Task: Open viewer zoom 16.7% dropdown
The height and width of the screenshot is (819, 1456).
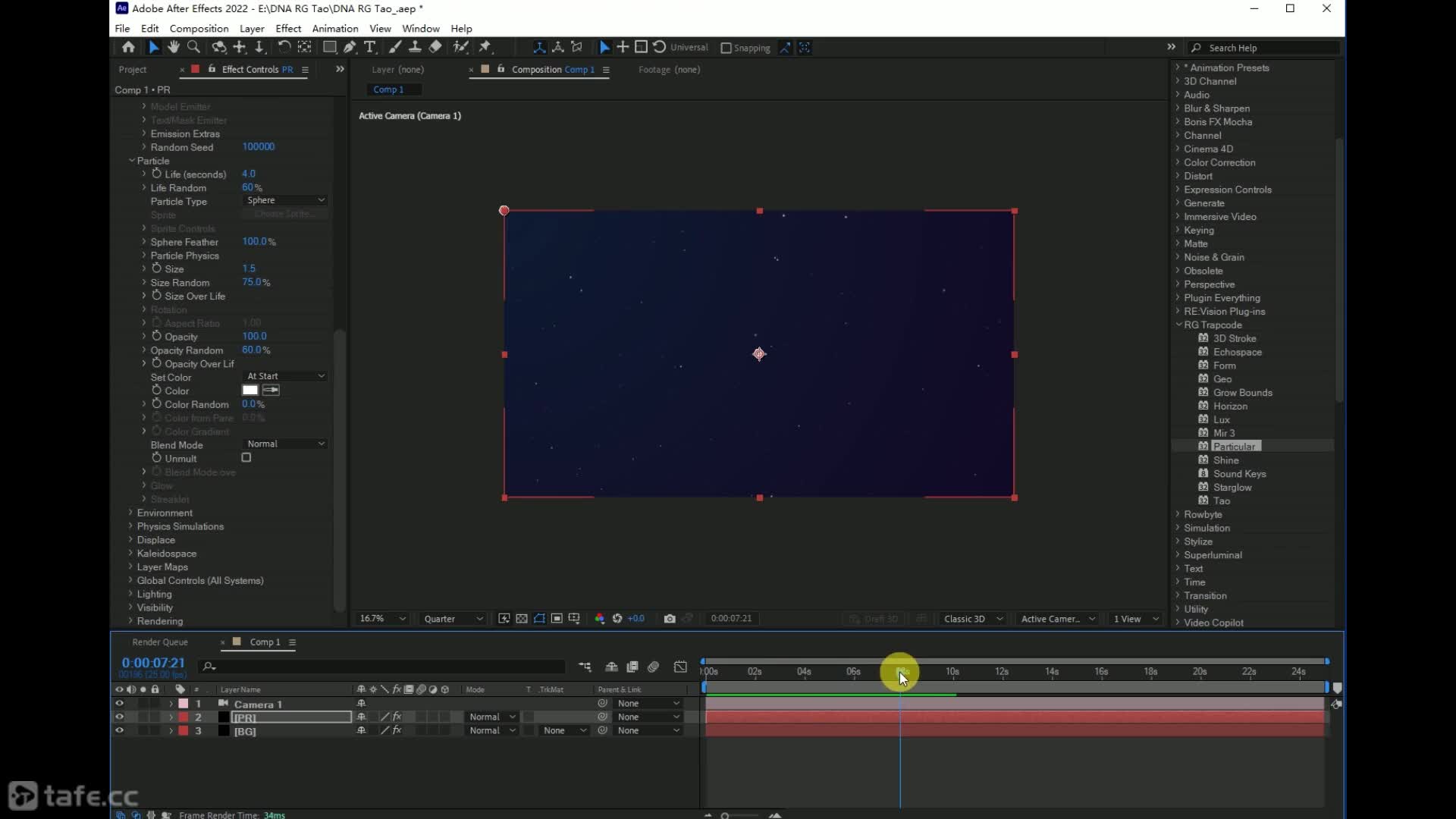Action: coord(382,619)
